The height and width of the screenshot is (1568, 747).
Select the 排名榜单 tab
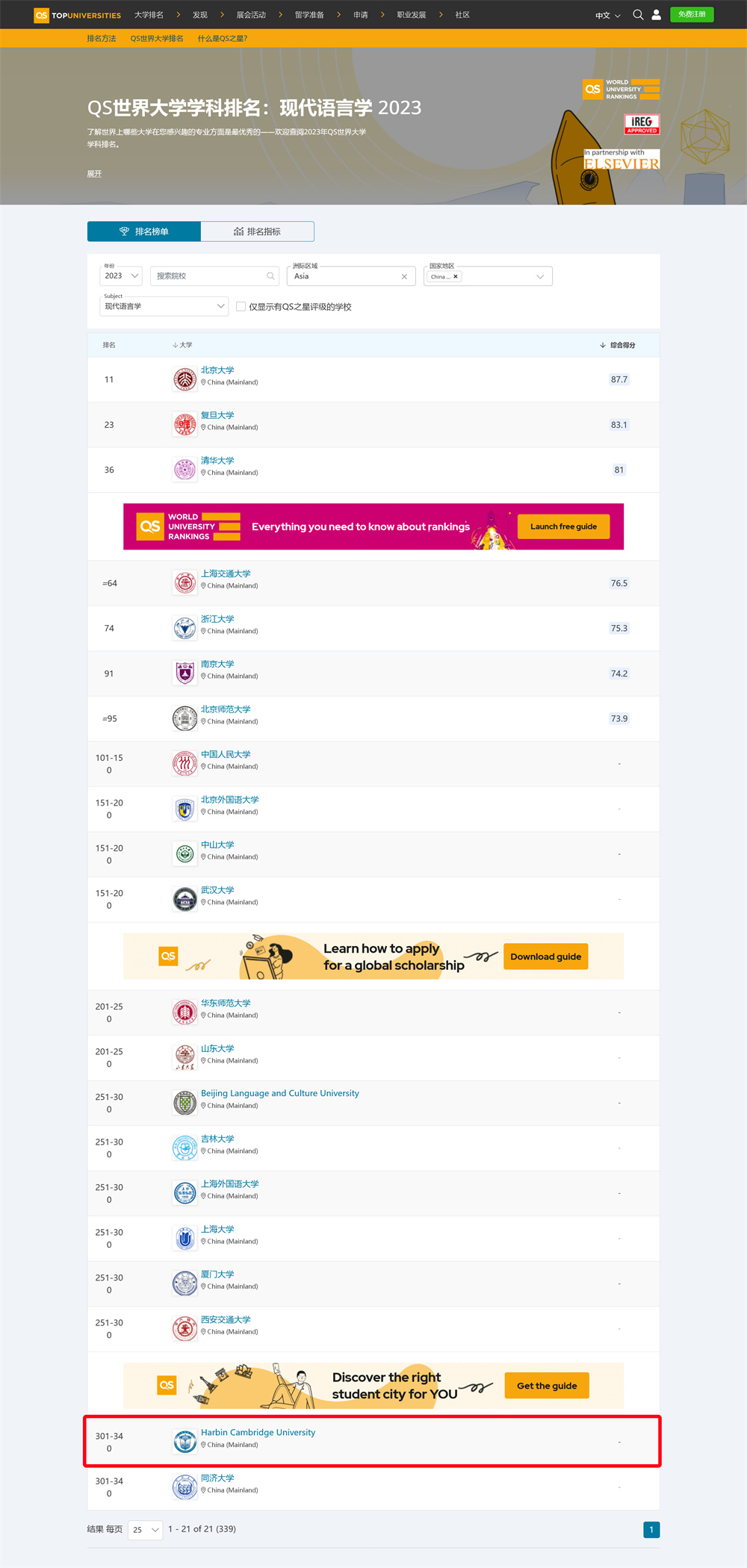pyautogui.click(x=144, y=231)
